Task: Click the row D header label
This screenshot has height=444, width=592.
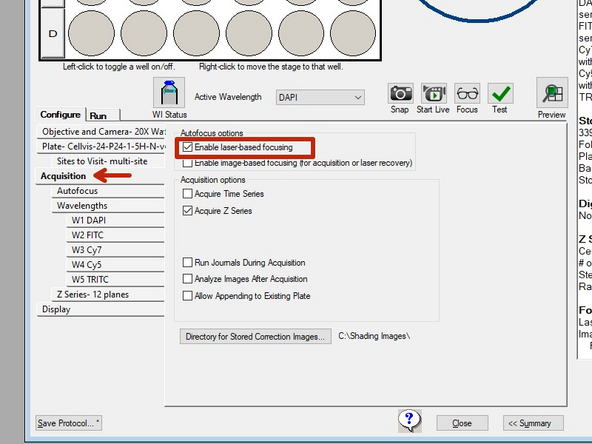Action: (53, 33)
